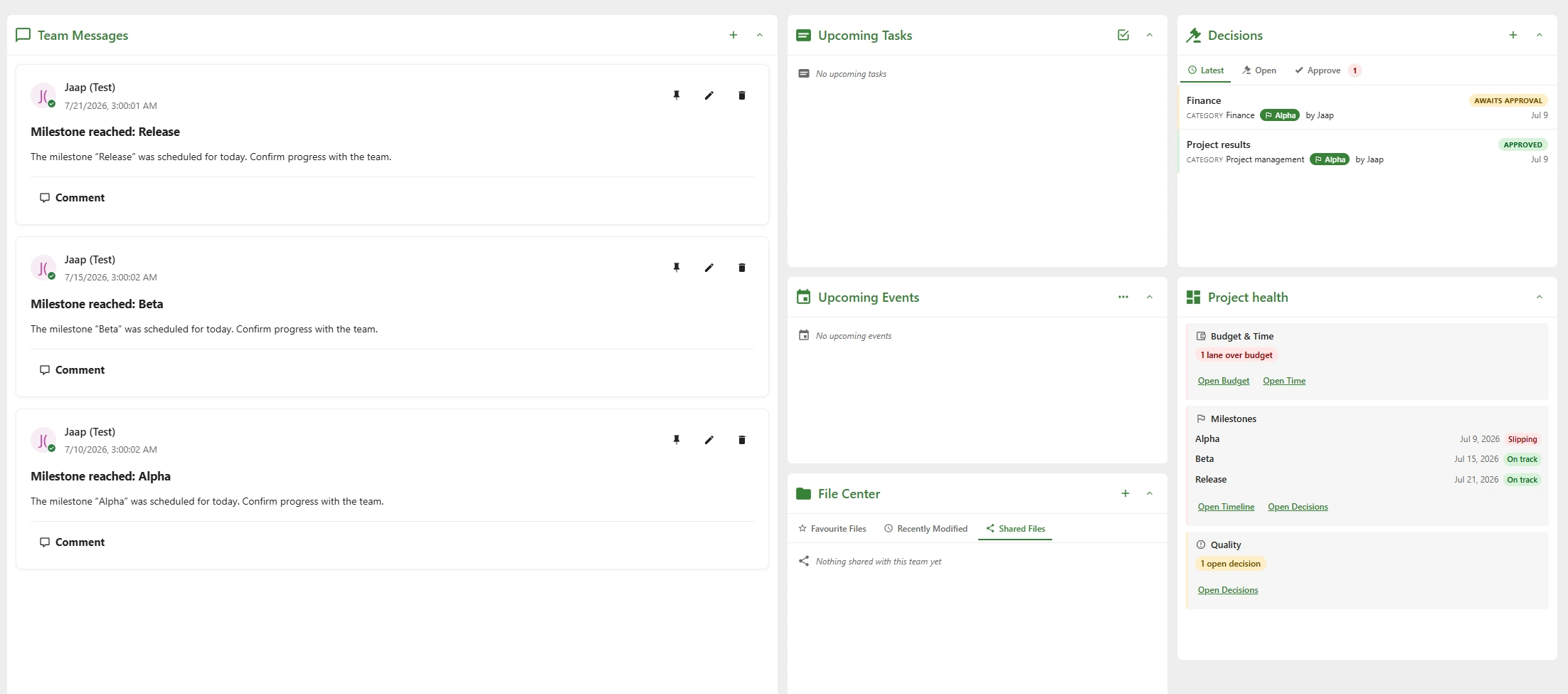Click the APPROVED status badge
This screenshot has width=1568, height=694.
(1523, 144)
